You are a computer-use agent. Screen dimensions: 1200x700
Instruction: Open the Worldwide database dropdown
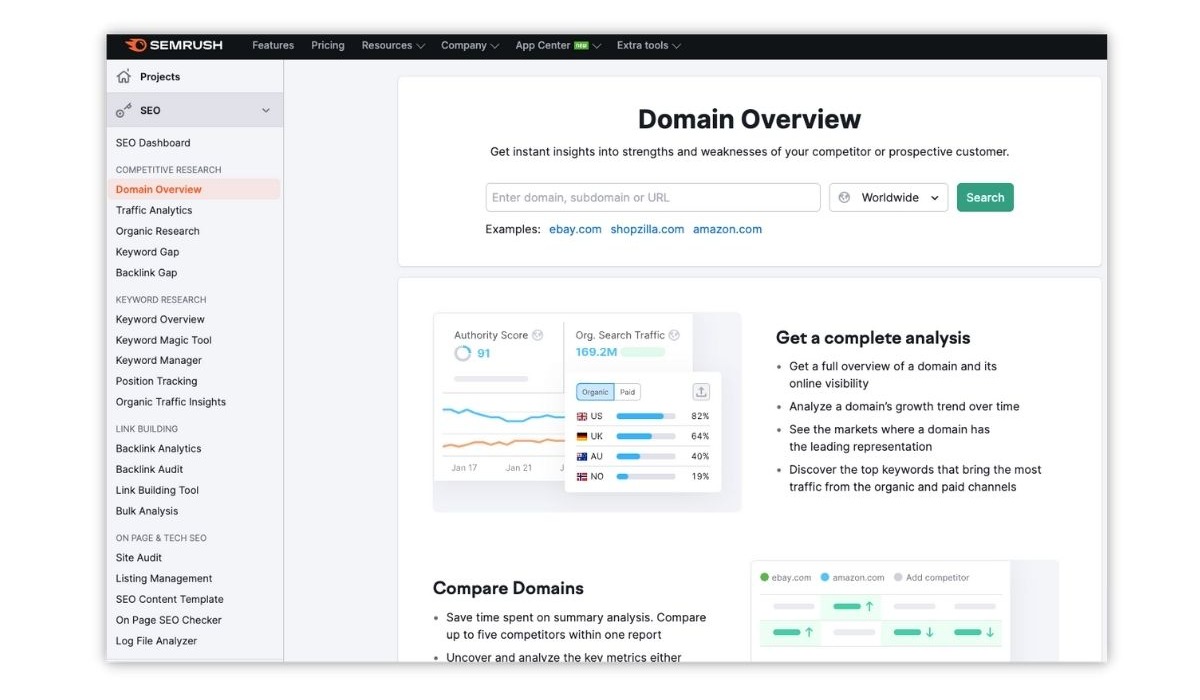click(x=889, y=197)
